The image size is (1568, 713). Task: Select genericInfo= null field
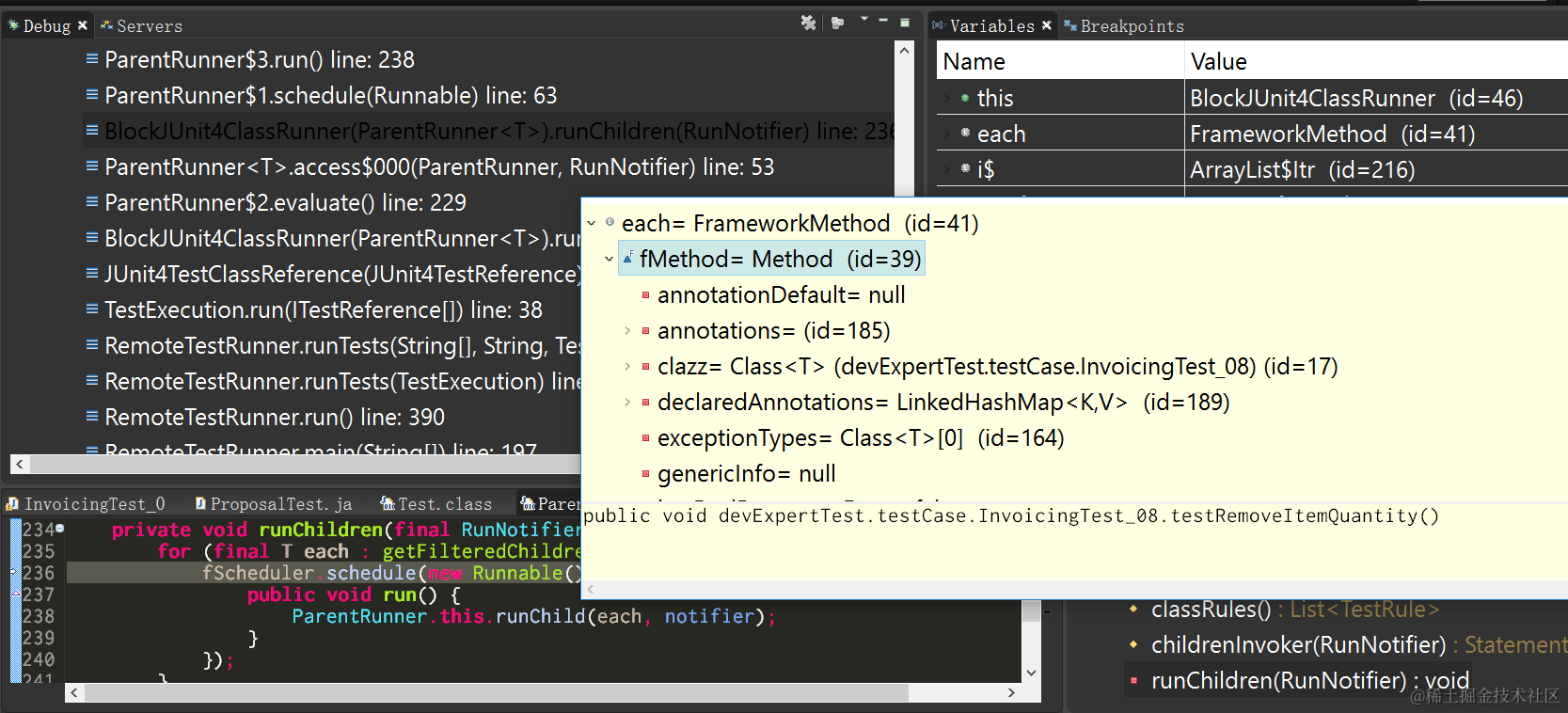(746, 474)
